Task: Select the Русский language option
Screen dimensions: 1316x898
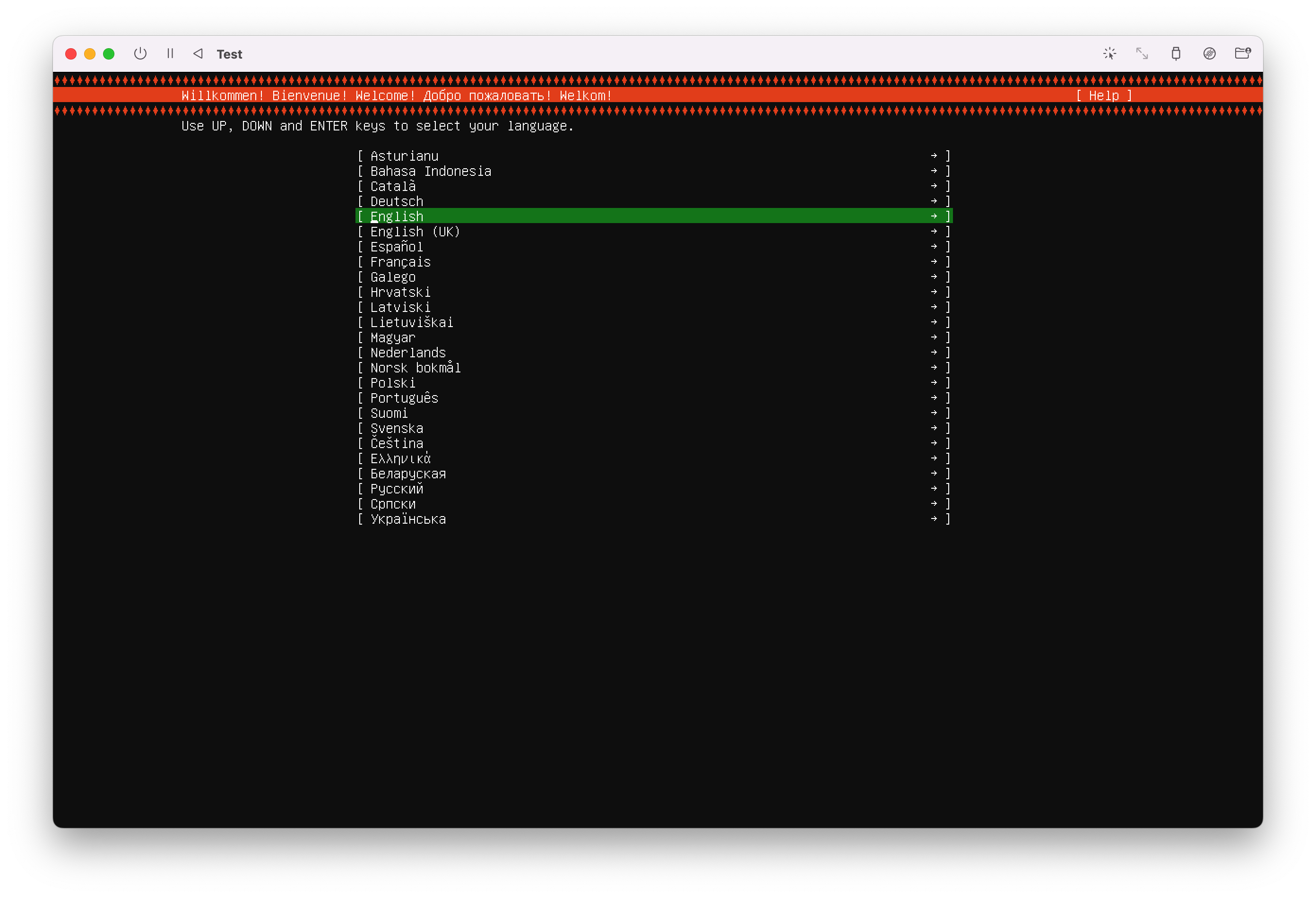Action: pyautogui.click(x=397, y=489)
